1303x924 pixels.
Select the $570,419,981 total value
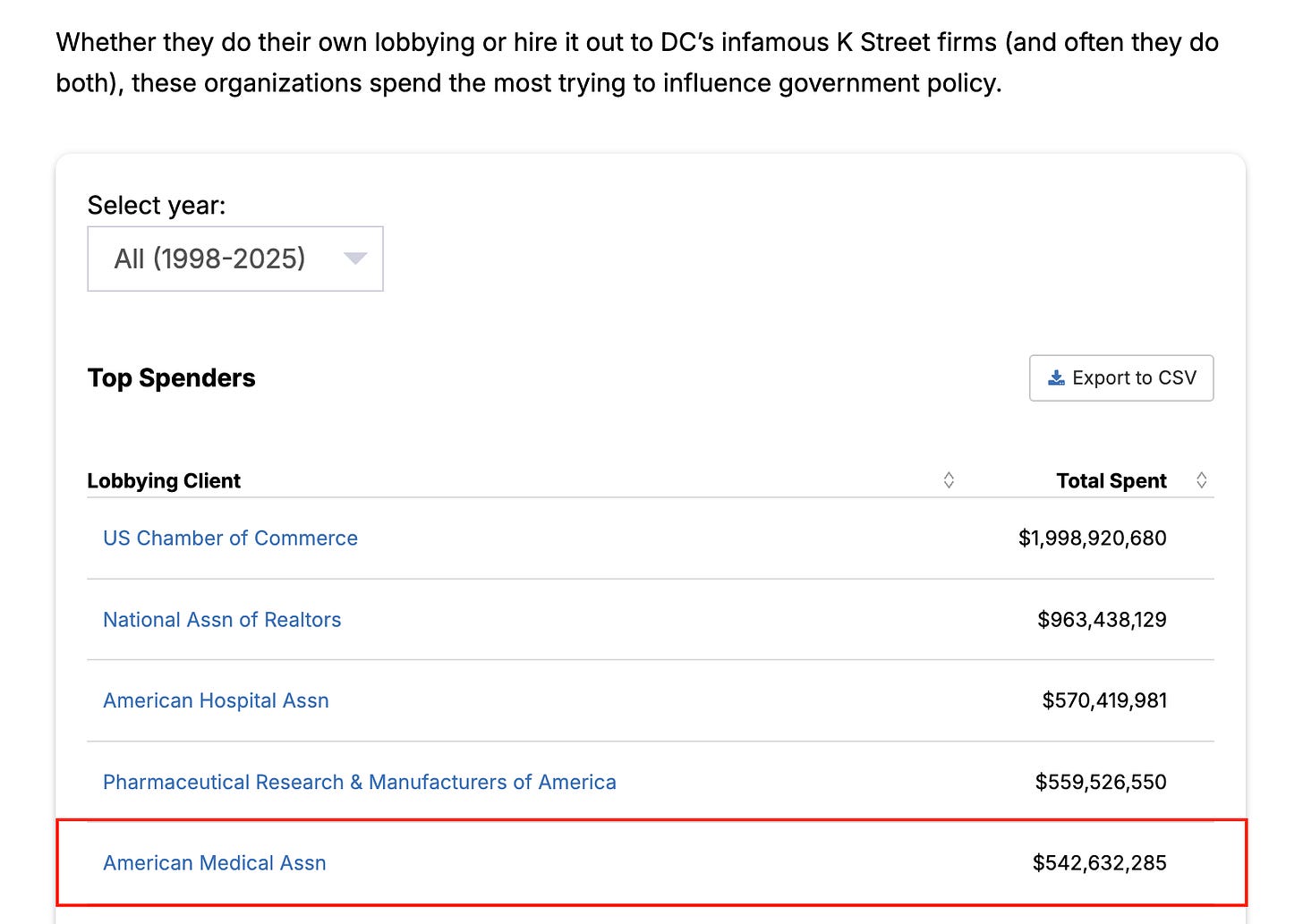click(1103, 700)
